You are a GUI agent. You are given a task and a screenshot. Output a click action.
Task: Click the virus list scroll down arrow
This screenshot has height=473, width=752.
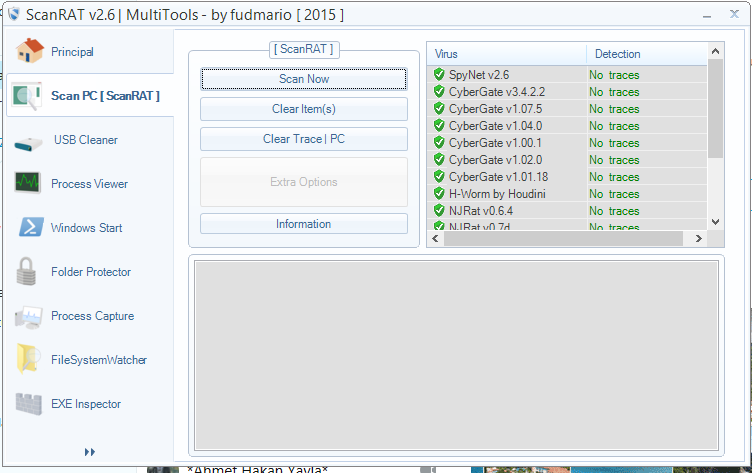pyautogui.click(x=716, y=222)
